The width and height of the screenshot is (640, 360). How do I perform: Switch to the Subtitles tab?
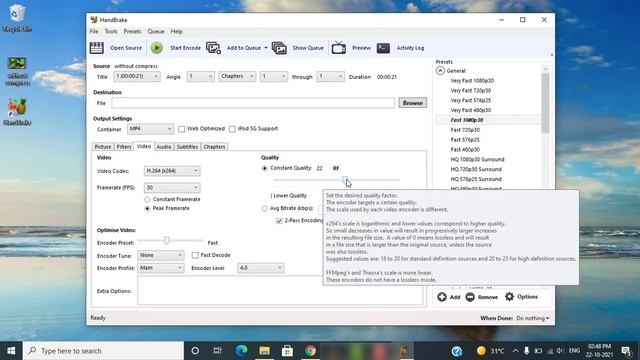[x=187, y=147]
